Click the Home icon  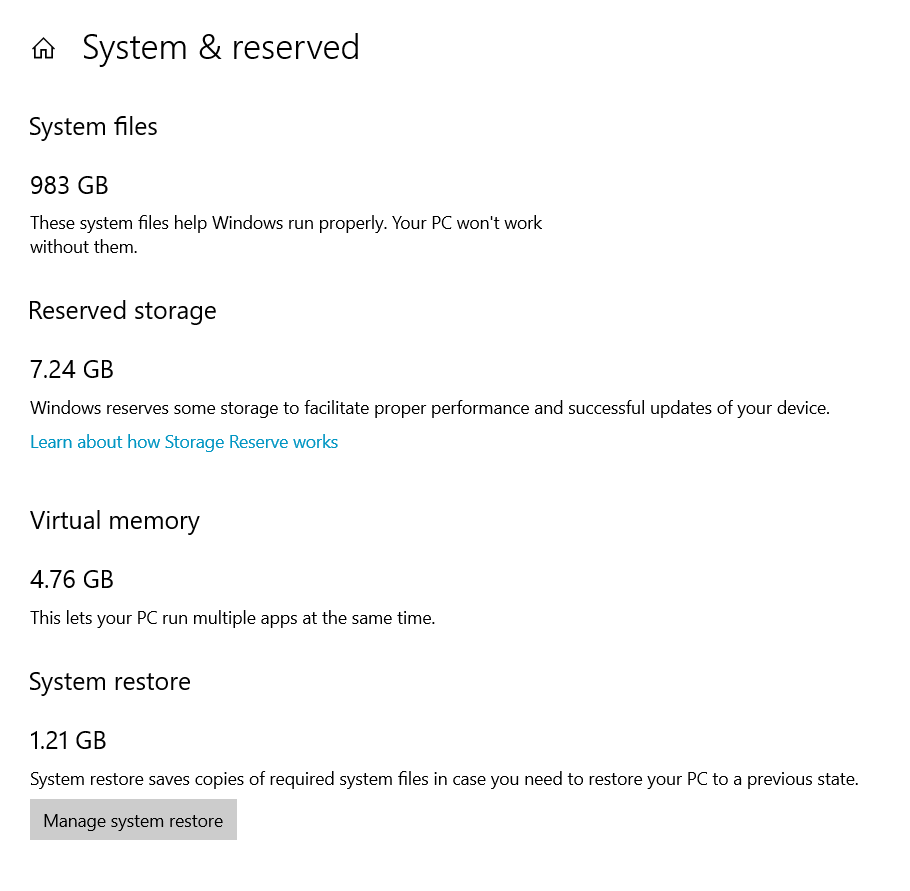click(x=43, y=49)
